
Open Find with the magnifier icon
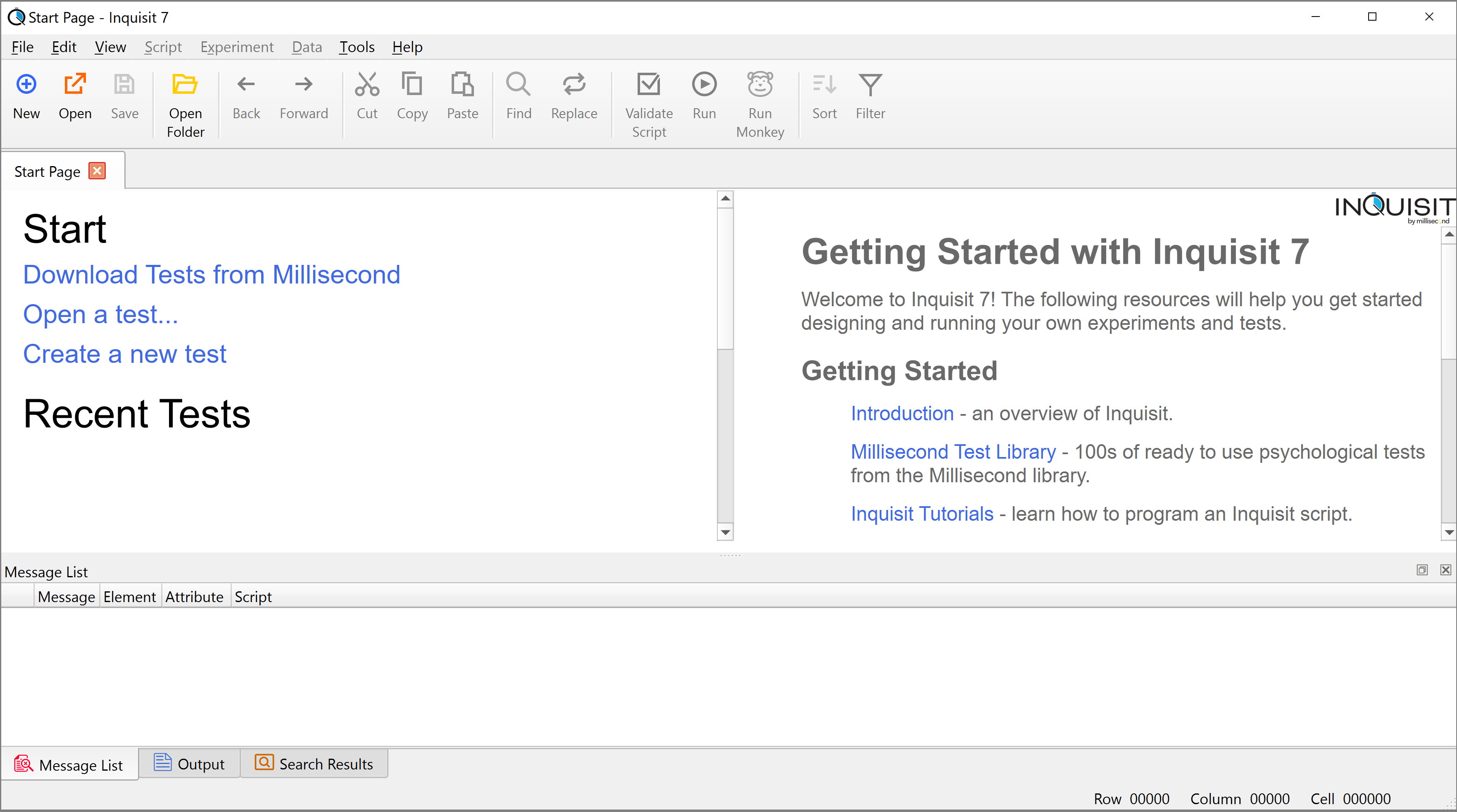(x=518, y=85)
